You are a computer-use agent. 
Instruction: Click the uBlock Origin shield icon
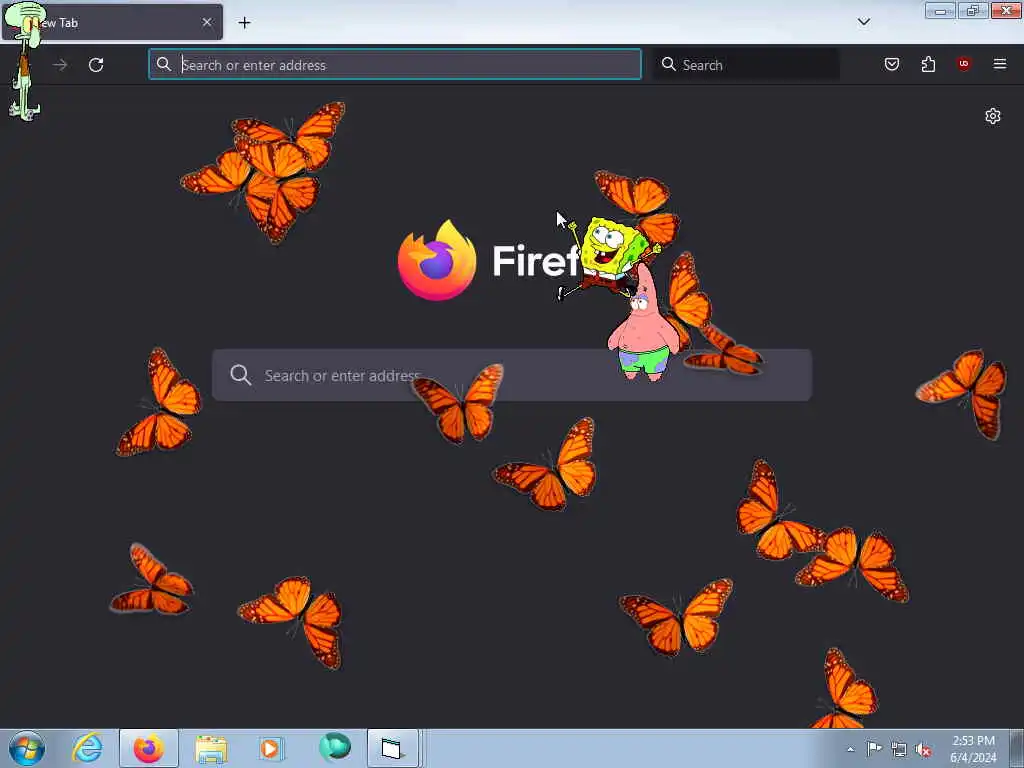pos(963,64)
